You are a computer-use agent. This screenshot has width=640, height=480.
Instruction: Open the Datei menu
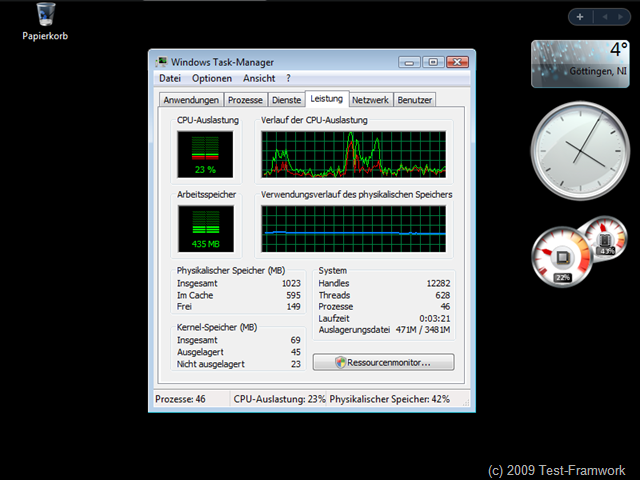coord(170,78)
